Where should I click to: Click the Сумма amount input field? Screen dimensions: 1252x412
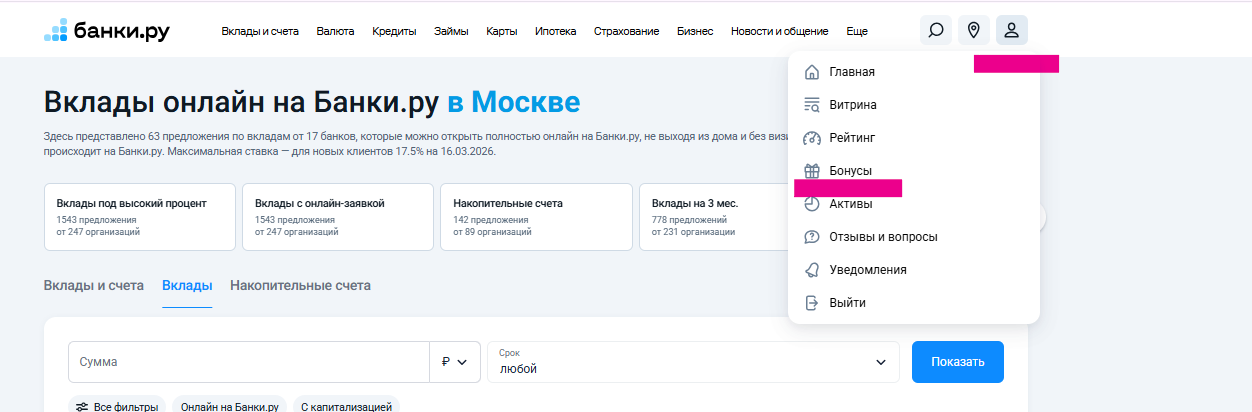click(248, 362)
